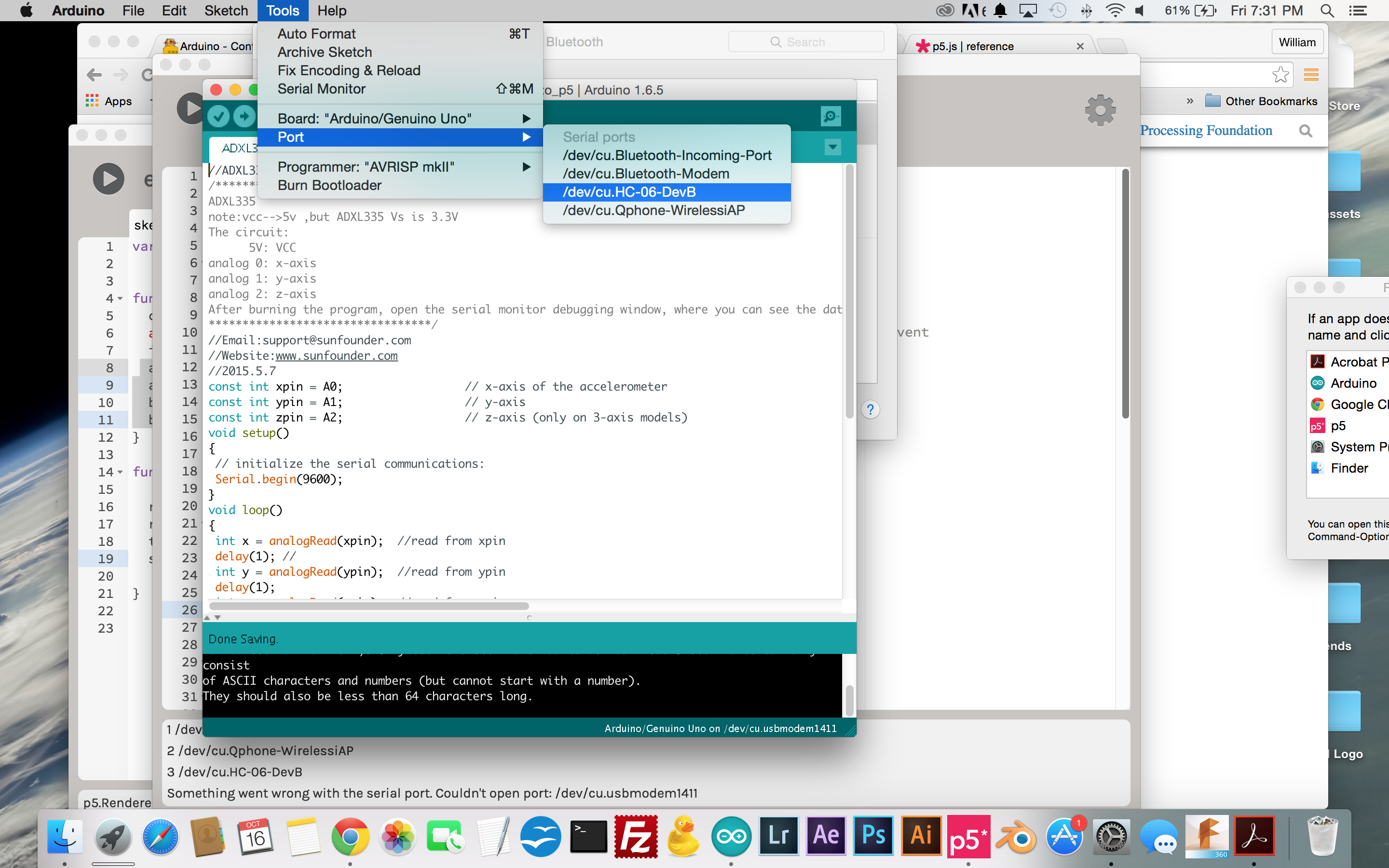1389x868 pixels.
Task: Open the Serial Monitor magnifier icon
Action: (831, 117)
